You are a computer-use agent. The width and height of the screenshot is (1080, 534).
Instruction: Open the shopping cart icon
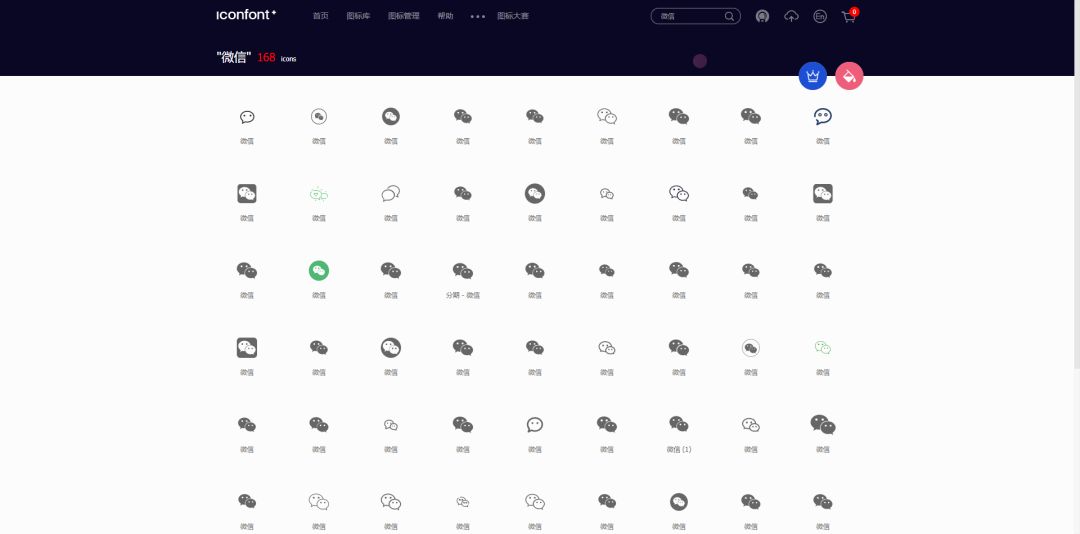[x=849, y=17]
